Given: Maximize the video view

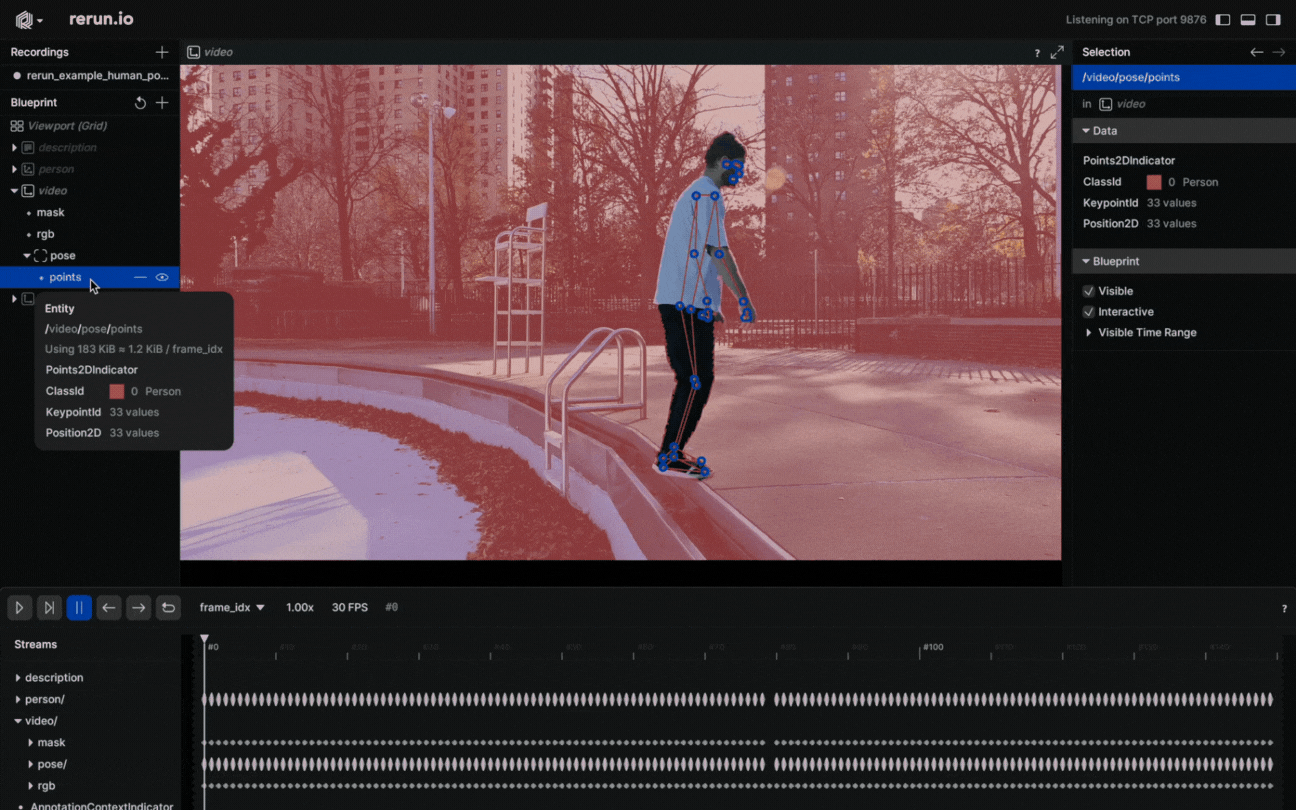Looking at the screenshot, I should [x=1057, y=52].
